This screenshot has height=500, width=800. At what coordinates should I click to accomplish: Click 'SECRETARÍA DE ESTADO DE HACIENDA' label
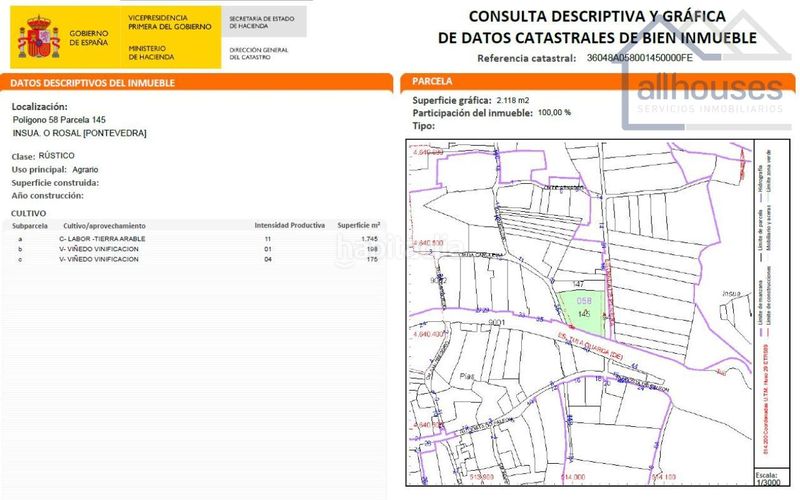[262, 22]
